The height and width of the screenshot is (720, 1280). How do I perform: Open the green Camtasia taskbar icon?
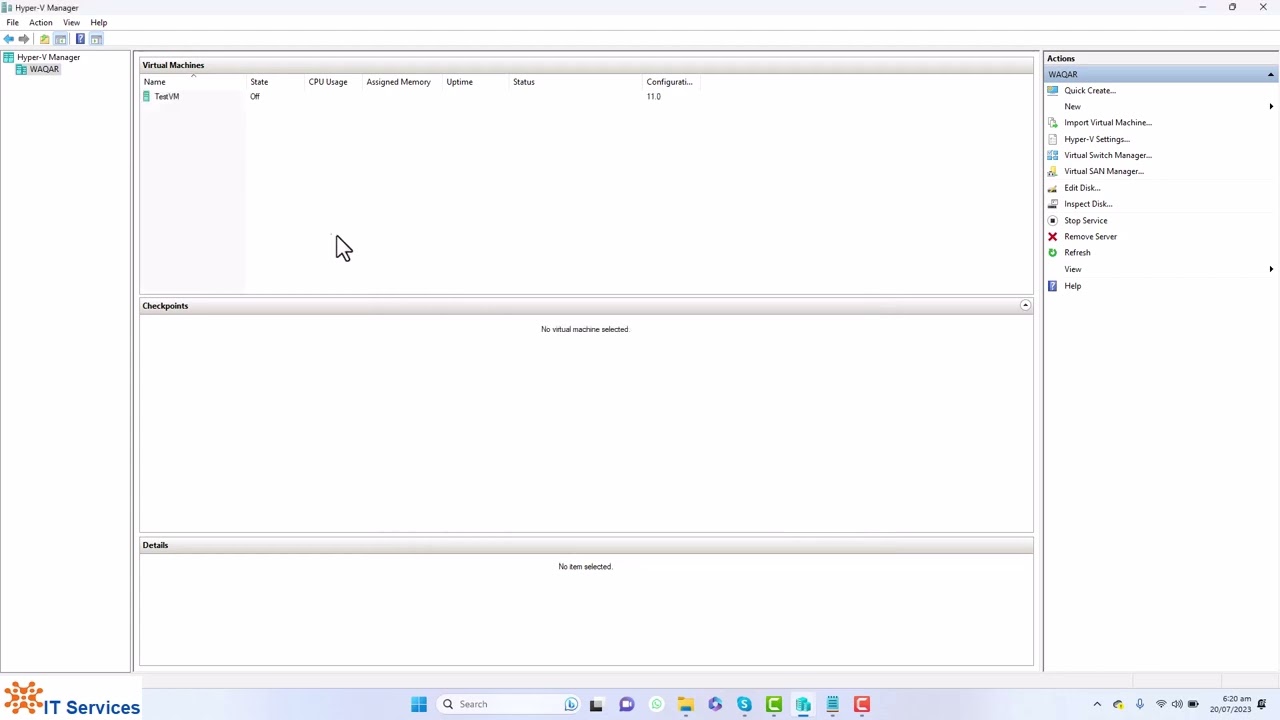(x=773, y=704)
